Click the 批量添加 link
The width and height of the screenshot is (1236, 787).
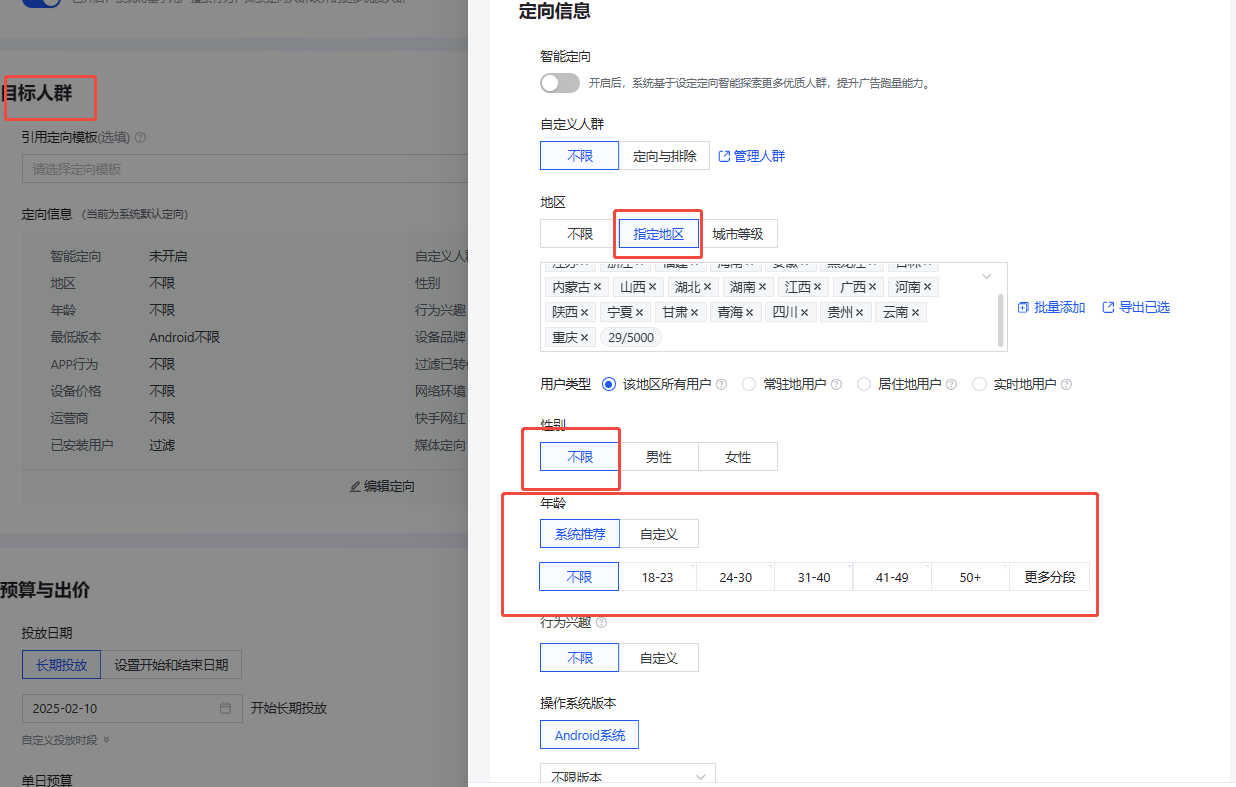1052,307
